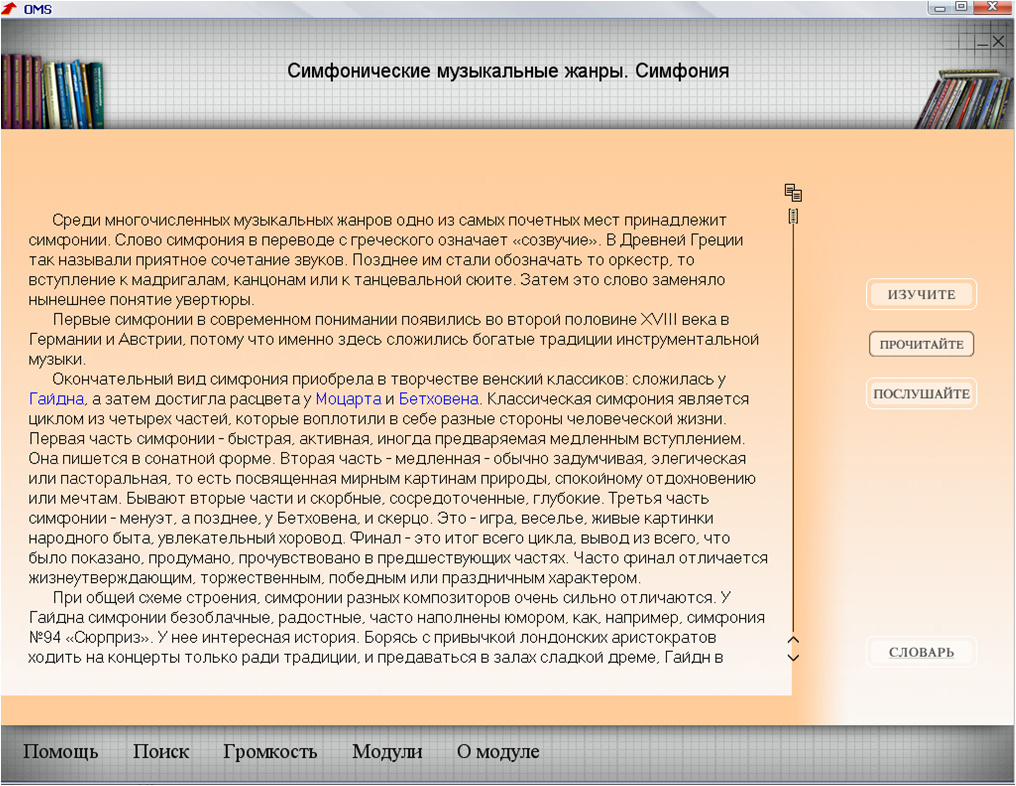The height and width of the screenshot is (786, 1016).
Task: Maximize the OMS window
Action: pos(962,7)
